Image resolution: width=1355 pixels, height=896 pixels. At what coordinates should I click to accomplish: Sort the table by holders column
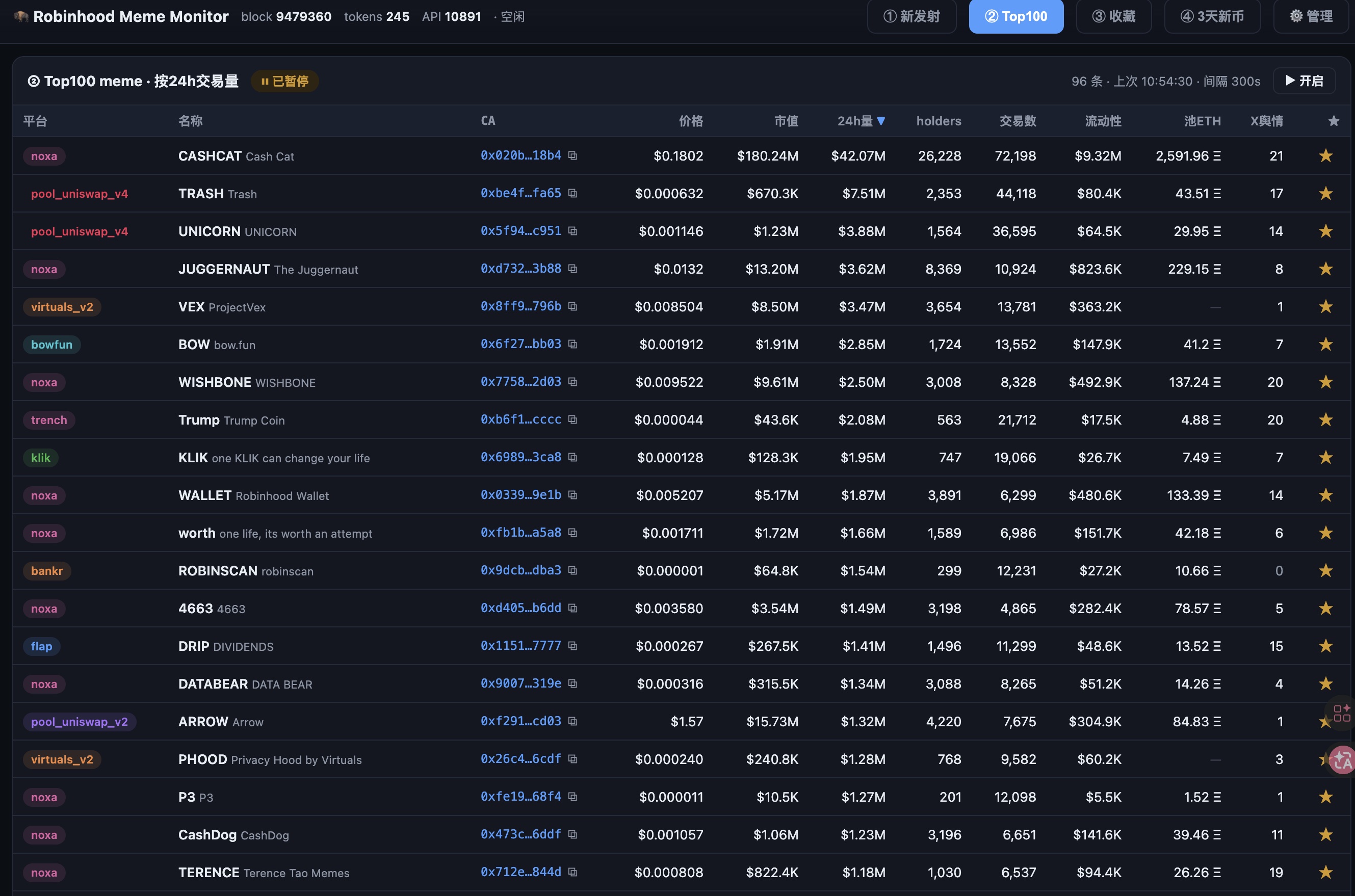[939, 121]
